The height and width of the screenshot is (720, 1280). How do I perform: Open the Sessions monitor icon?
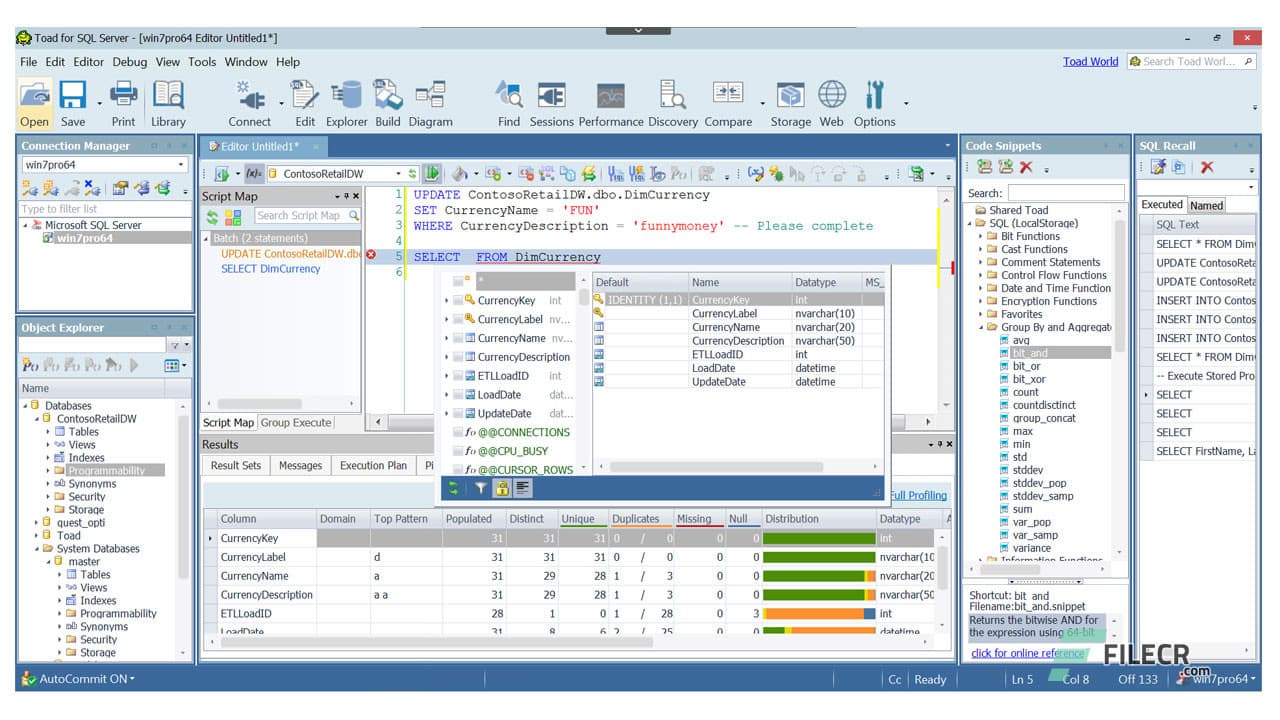(551, 100)
